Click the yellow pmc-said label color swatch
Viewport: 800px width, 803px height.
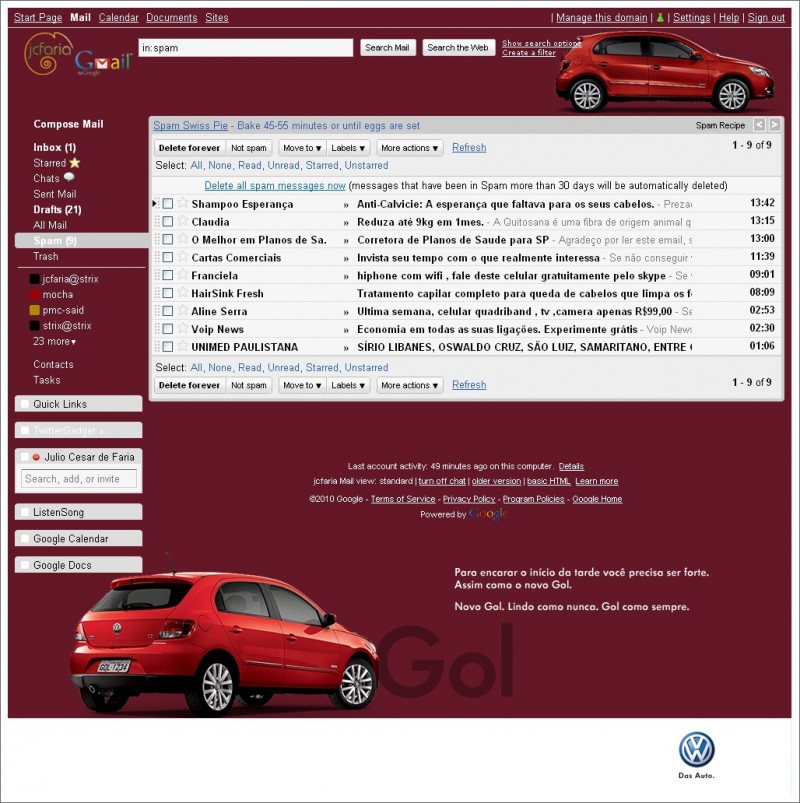34,310
